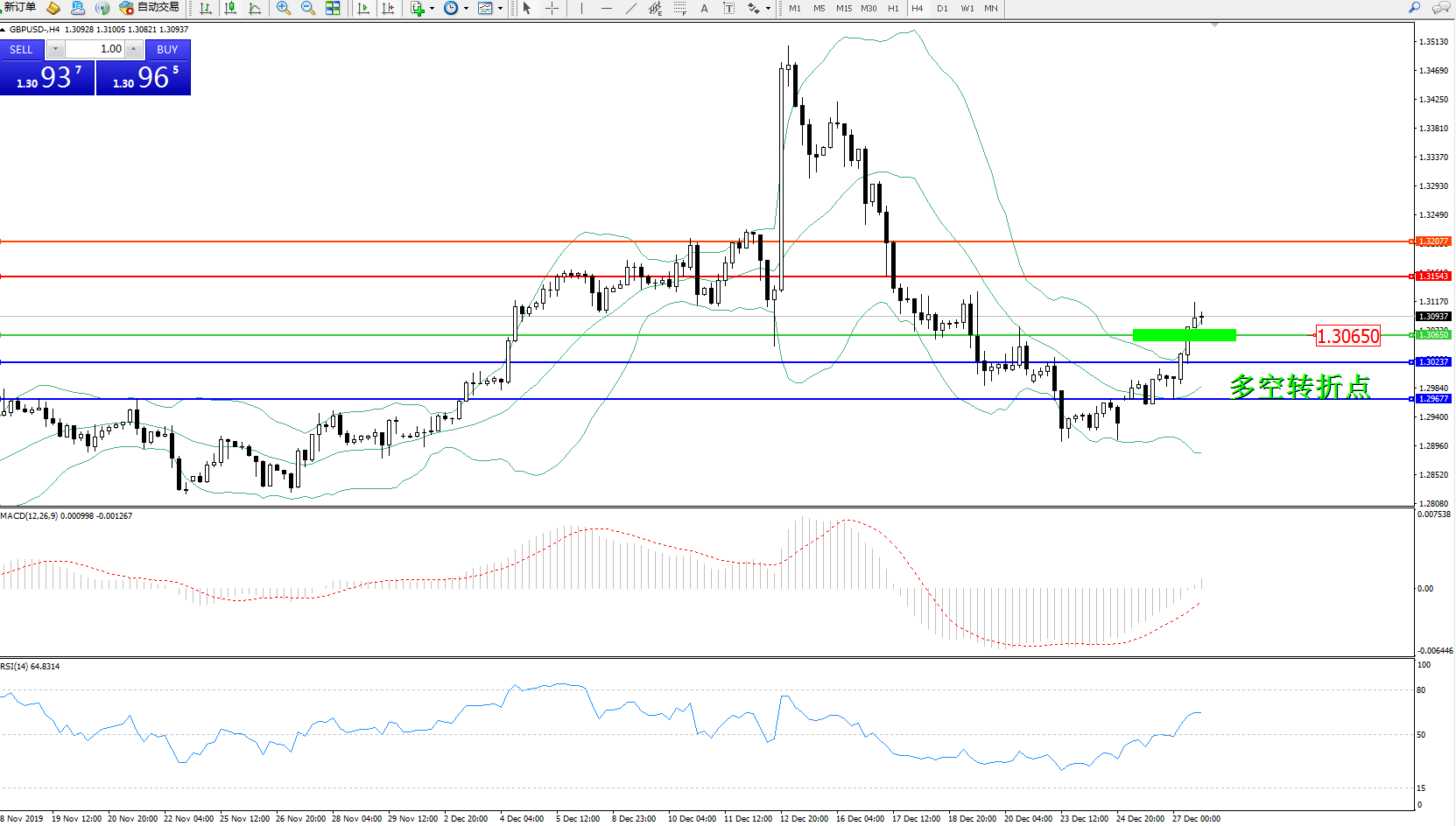Click the tile windows grid icon
The width and height of the screenshot is (1456, 826).
333,8
